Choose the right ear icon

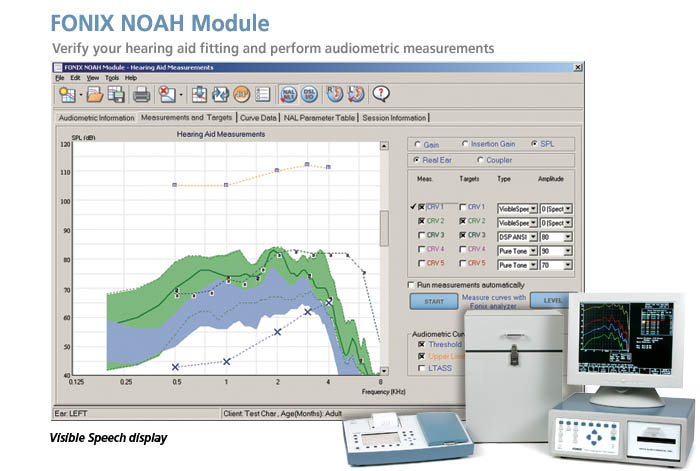pyautogui.click(x=335, y=94)
